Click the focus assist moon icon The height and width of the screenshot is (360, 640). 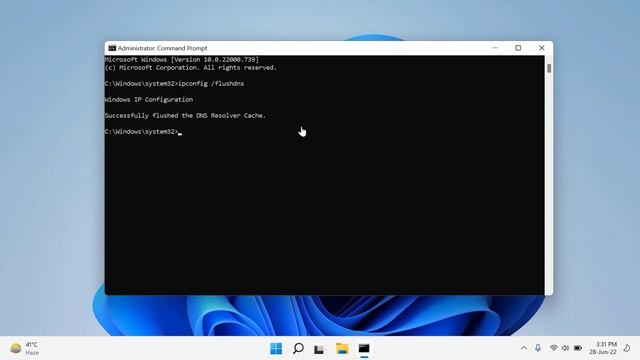pyautogui.click(x=627, y=348)
